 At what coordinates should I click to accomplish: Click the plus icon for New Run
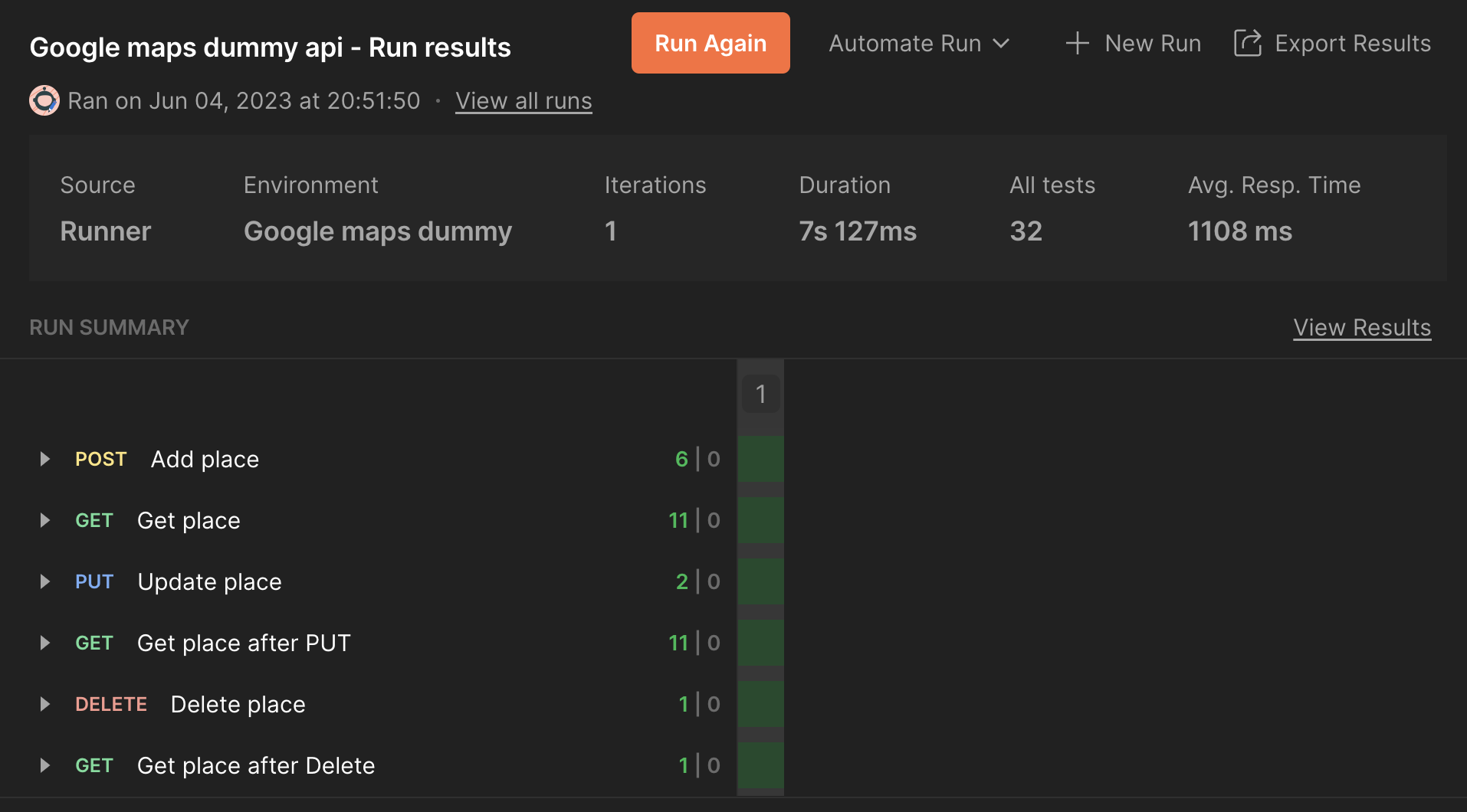click(1077, 44)
